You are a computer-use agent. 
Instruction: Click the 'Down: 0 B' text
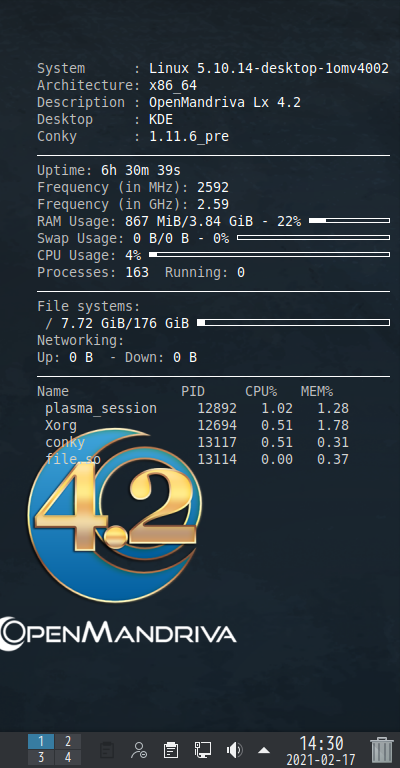coord(161,358)
